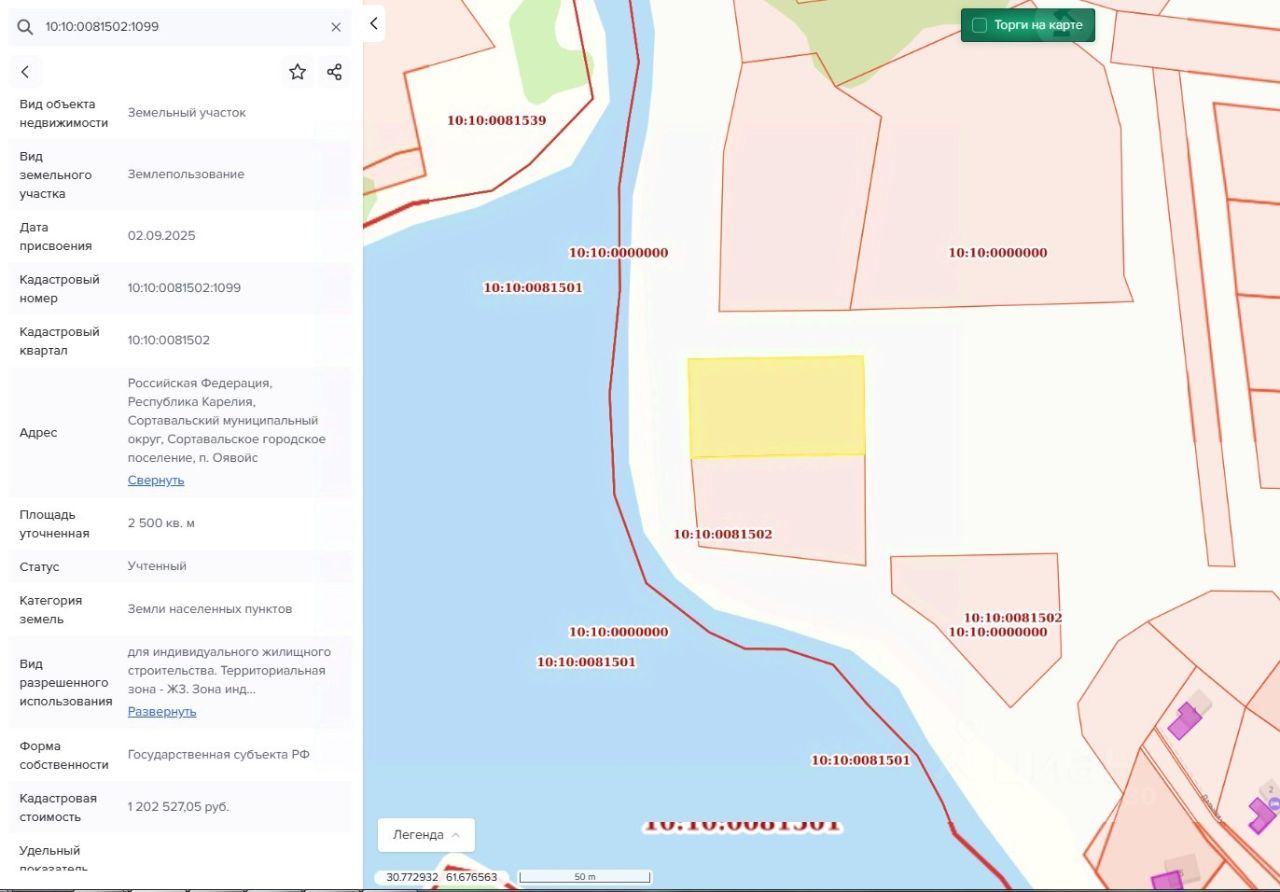The height and width of the screenshot is (892, 1280).
Task: Click the magnifier search icon
Action: (x=25, y=27)
